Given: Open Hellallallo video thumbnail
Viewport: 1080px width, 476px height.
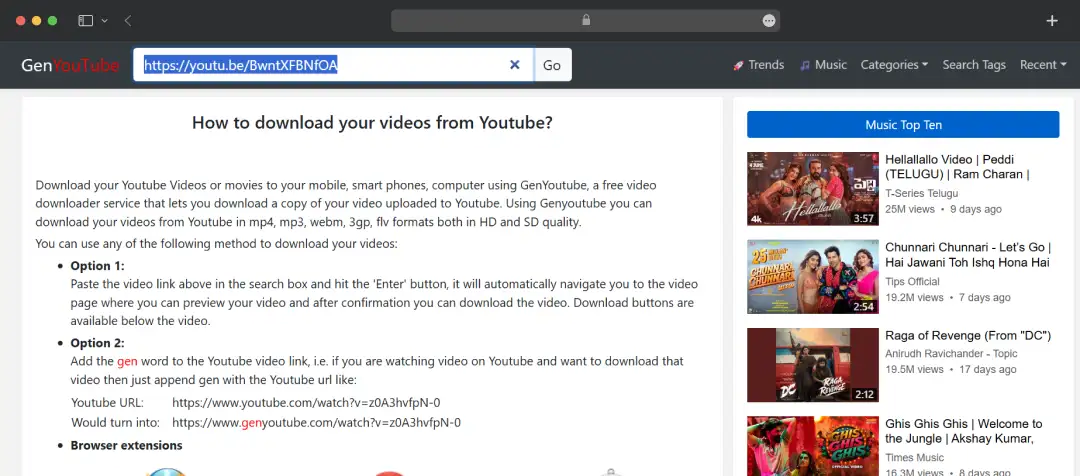Looking at the screenshot, I should 813,189.
